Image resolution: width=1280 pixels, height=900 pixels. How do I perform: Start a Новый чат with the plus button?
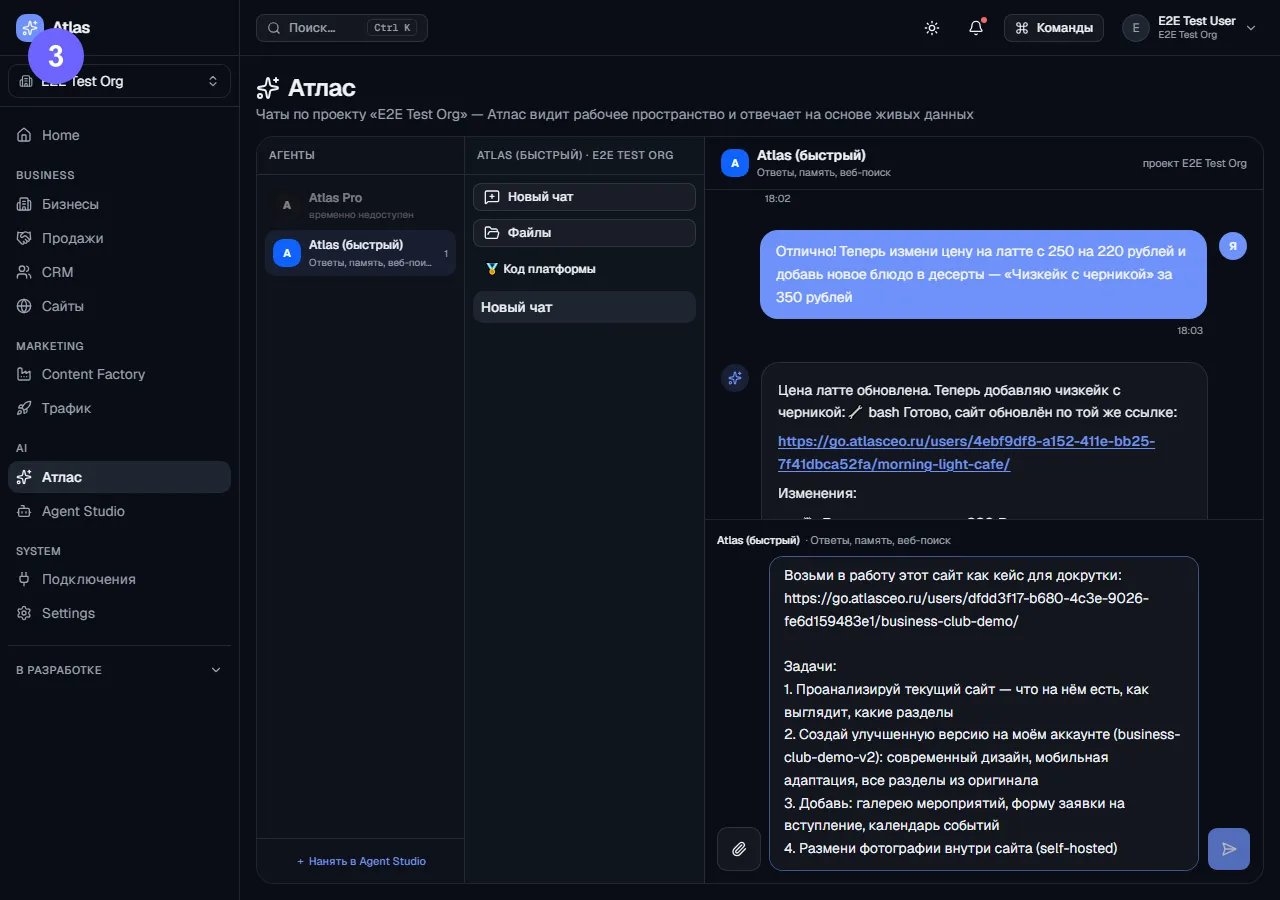click(x=584, y=197)
